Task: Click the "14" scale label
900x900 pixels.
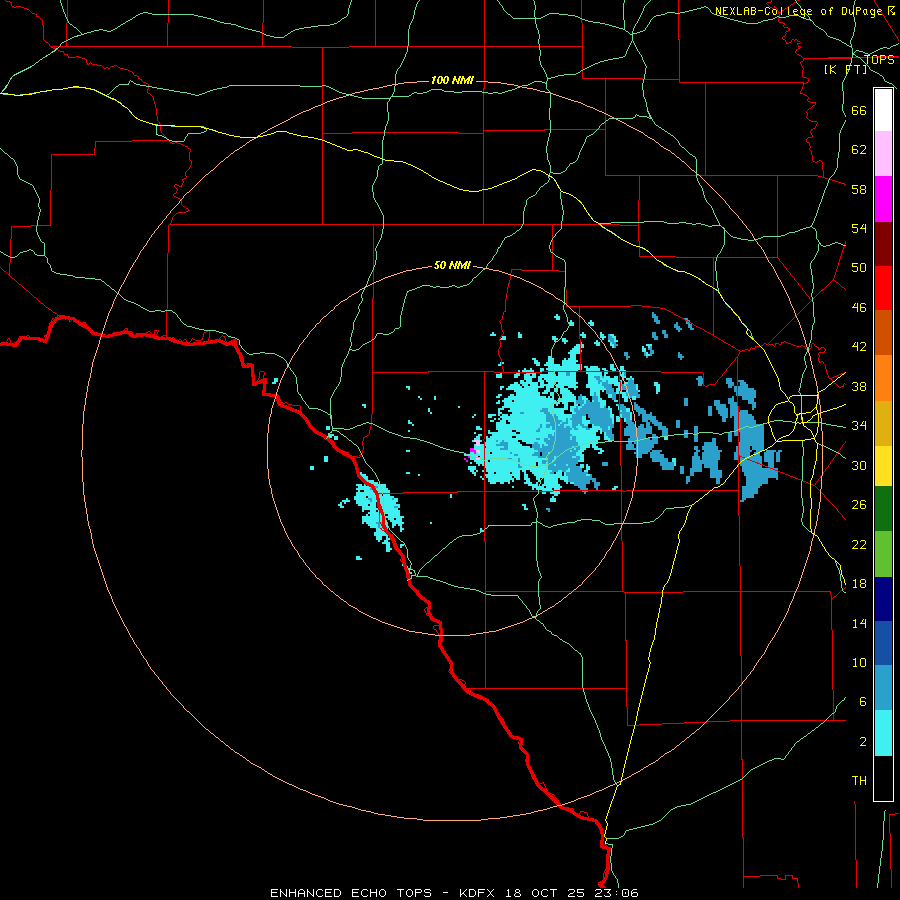Action: click(859, 623)
